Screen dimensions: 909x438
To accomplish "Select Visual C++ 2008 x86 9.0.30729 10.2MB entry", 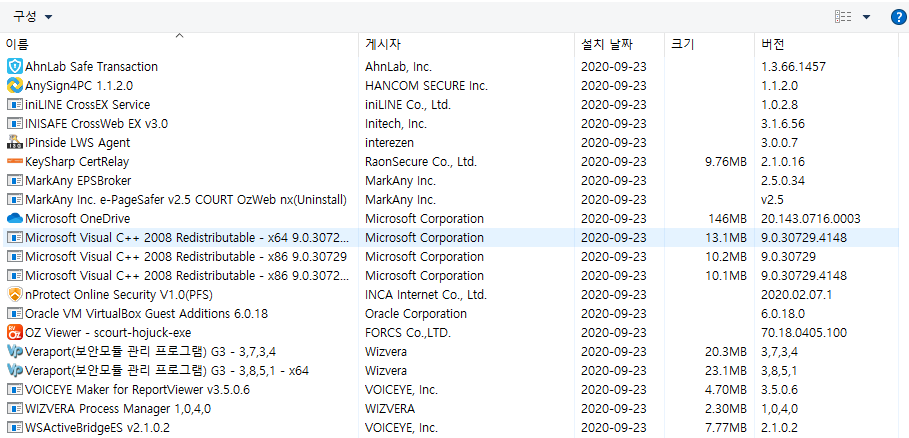I will point(451,257).
